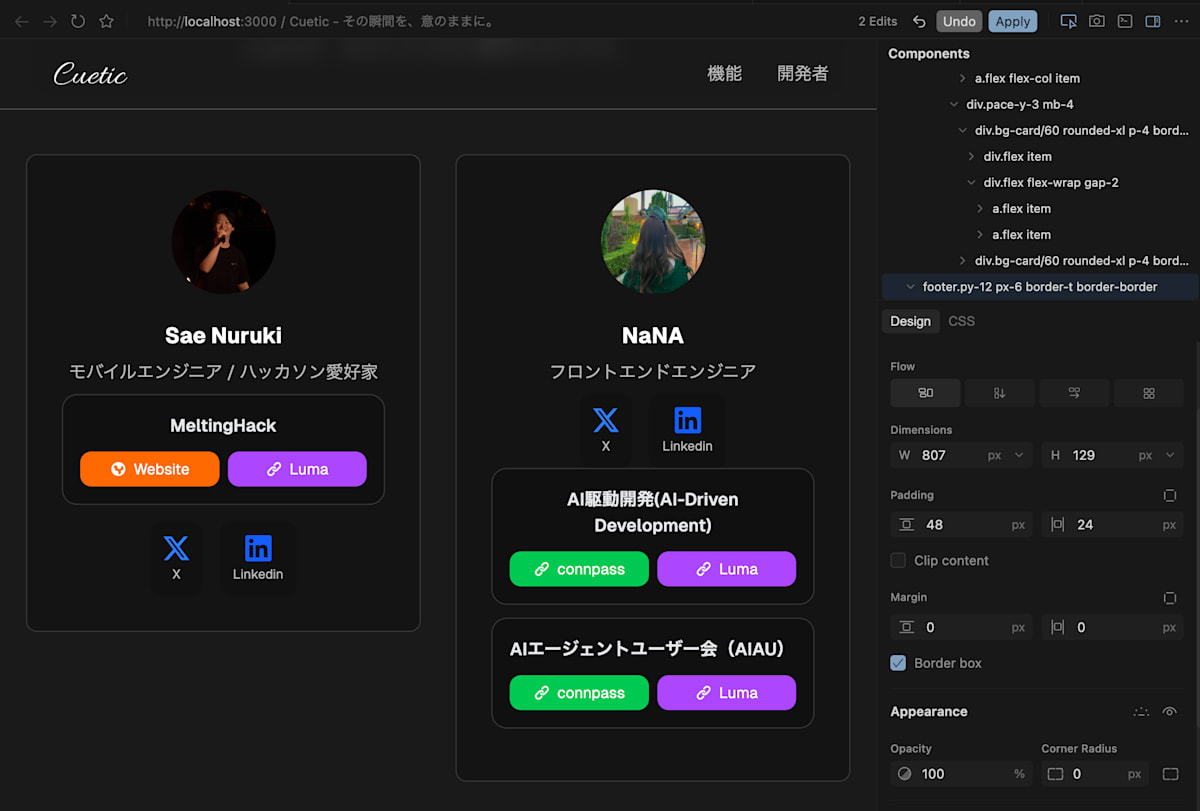Switch to the CSS tab
The height and width of the screenshot is (811, 1200).
tap(961, 321)
